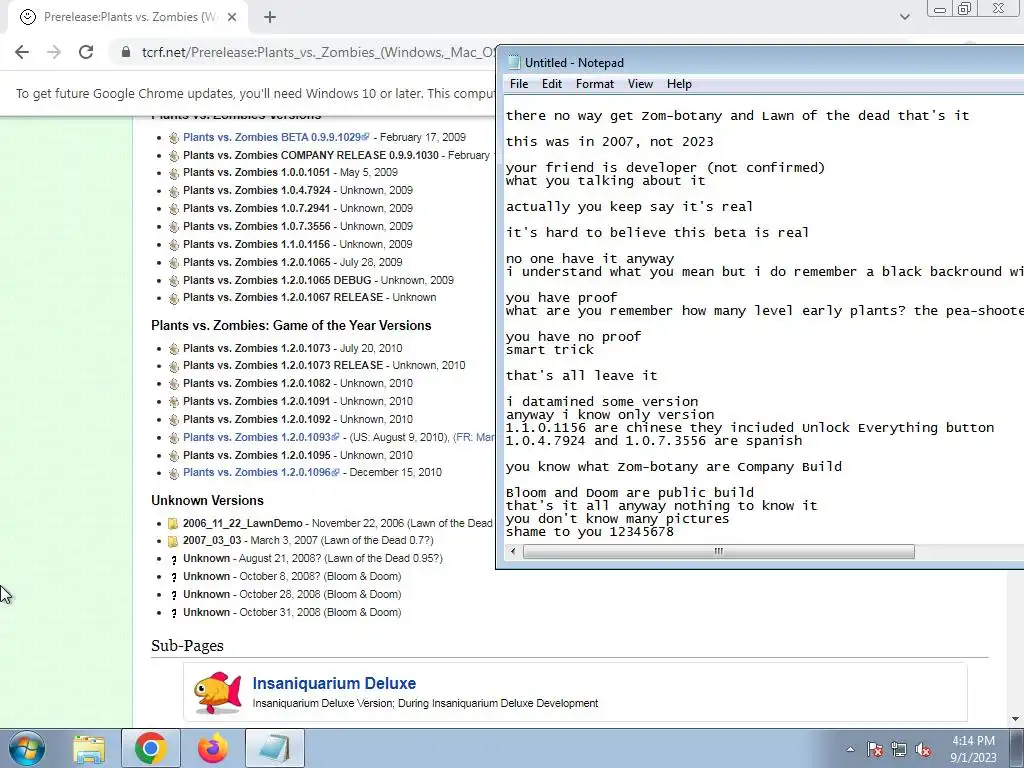
Task: Open Plants vs. Zombies BETA 0.9.9.1029 link
Action: click(x=272, y=137)
